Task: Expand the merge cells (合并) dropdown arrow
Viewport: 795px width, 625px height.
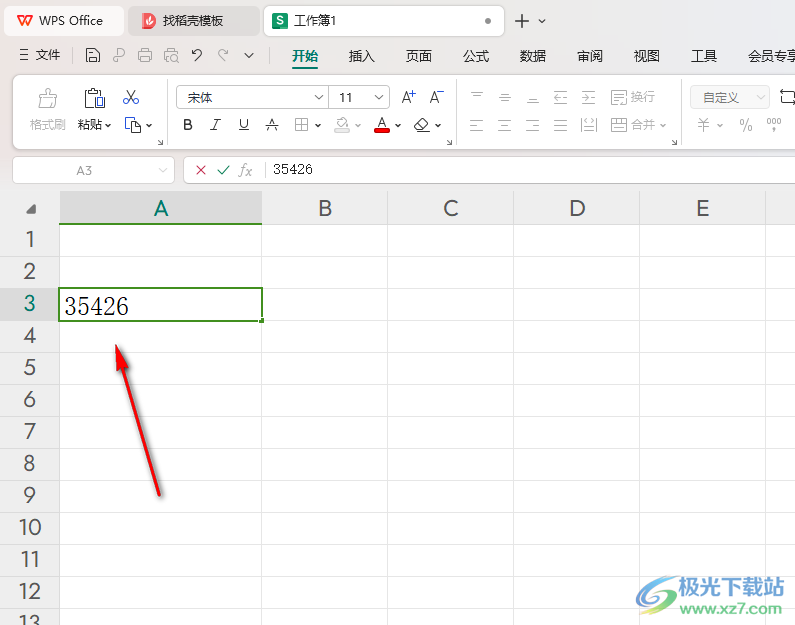Action: tap(663, 125)
